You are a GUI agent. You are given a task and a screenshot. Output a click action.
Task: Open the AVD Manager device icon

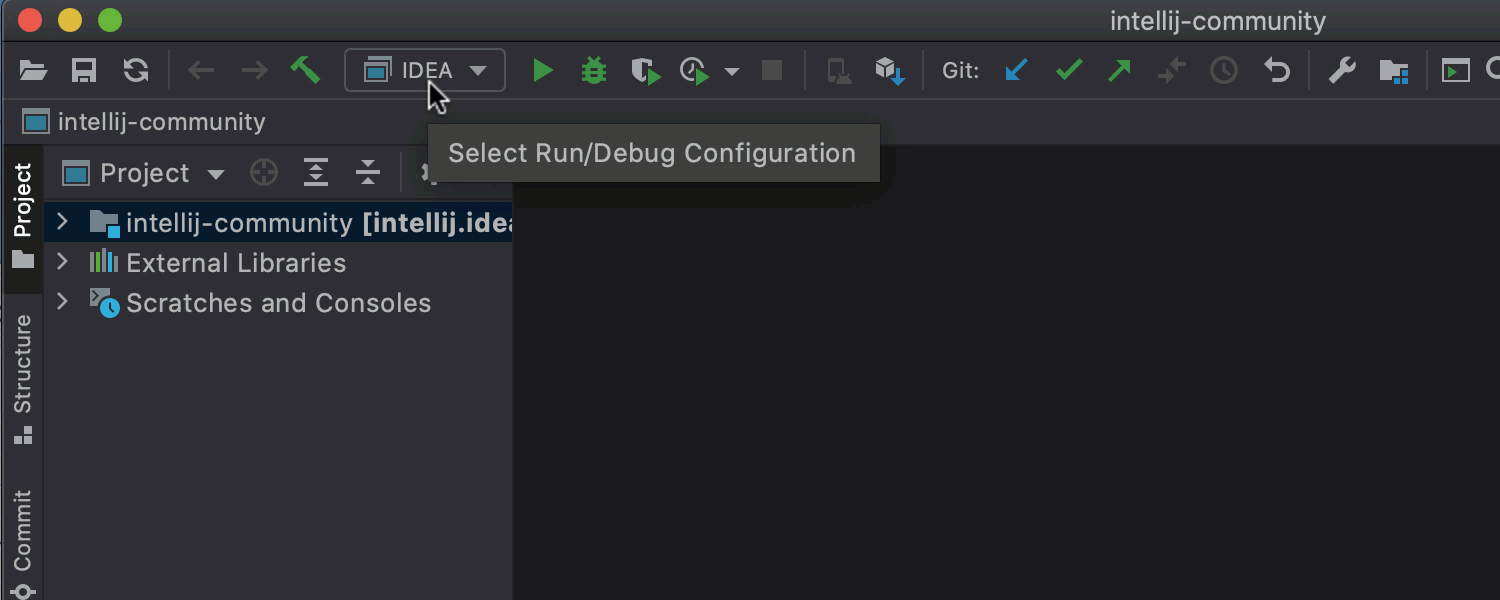[x=839, y=71]
